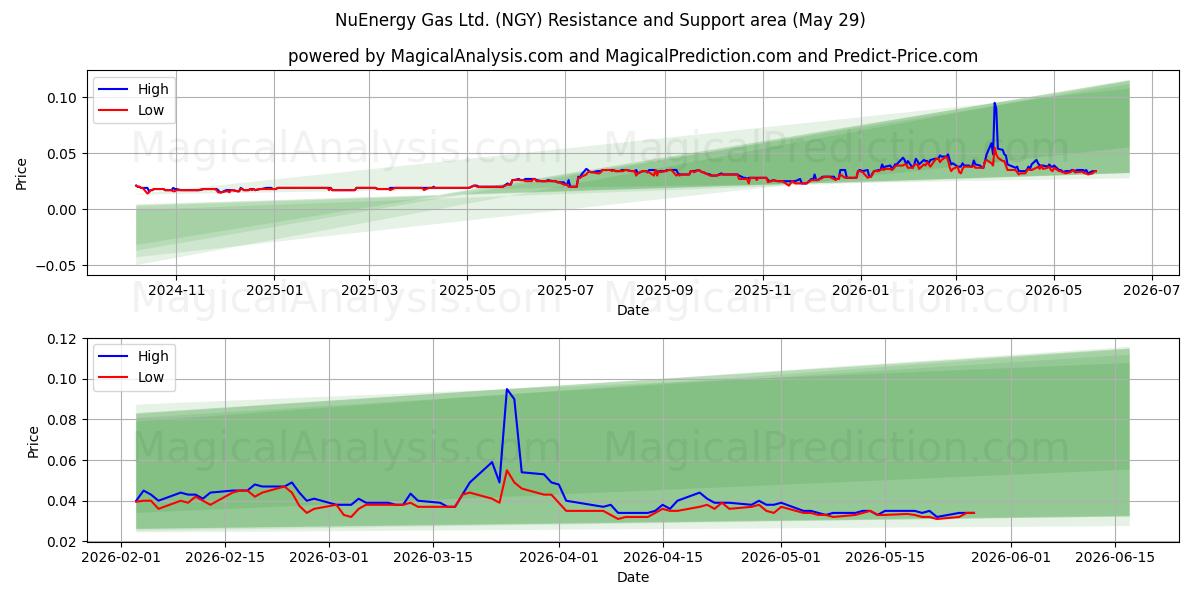The height and width of the screenshot is (600, 1200).
Task: Click the 2026-02-01 tick label
Action: [121, 557]
